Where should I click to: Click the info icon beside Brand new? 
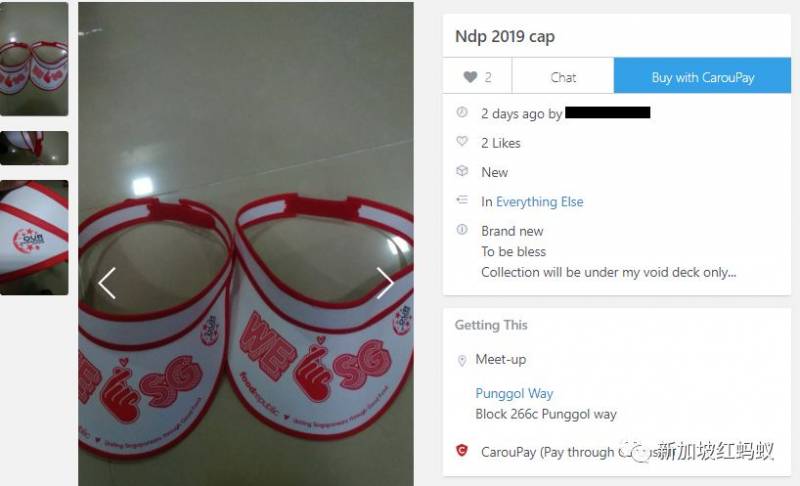(462, 229)
